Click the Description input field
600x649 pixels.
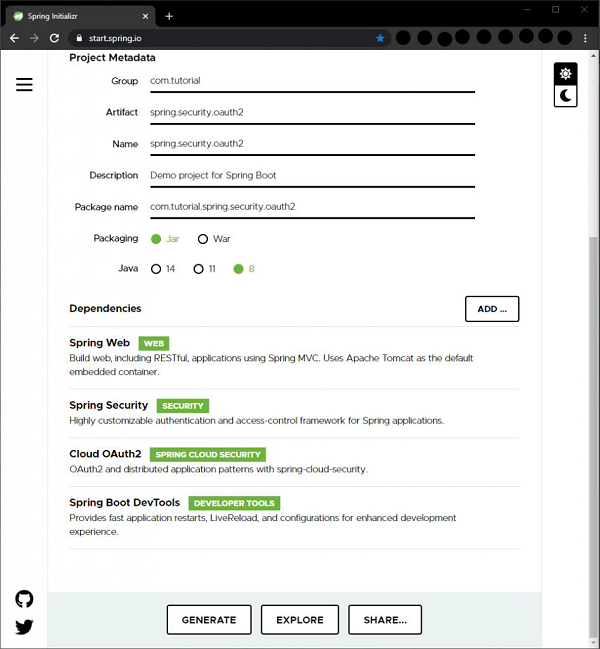[x=312, y=175]
